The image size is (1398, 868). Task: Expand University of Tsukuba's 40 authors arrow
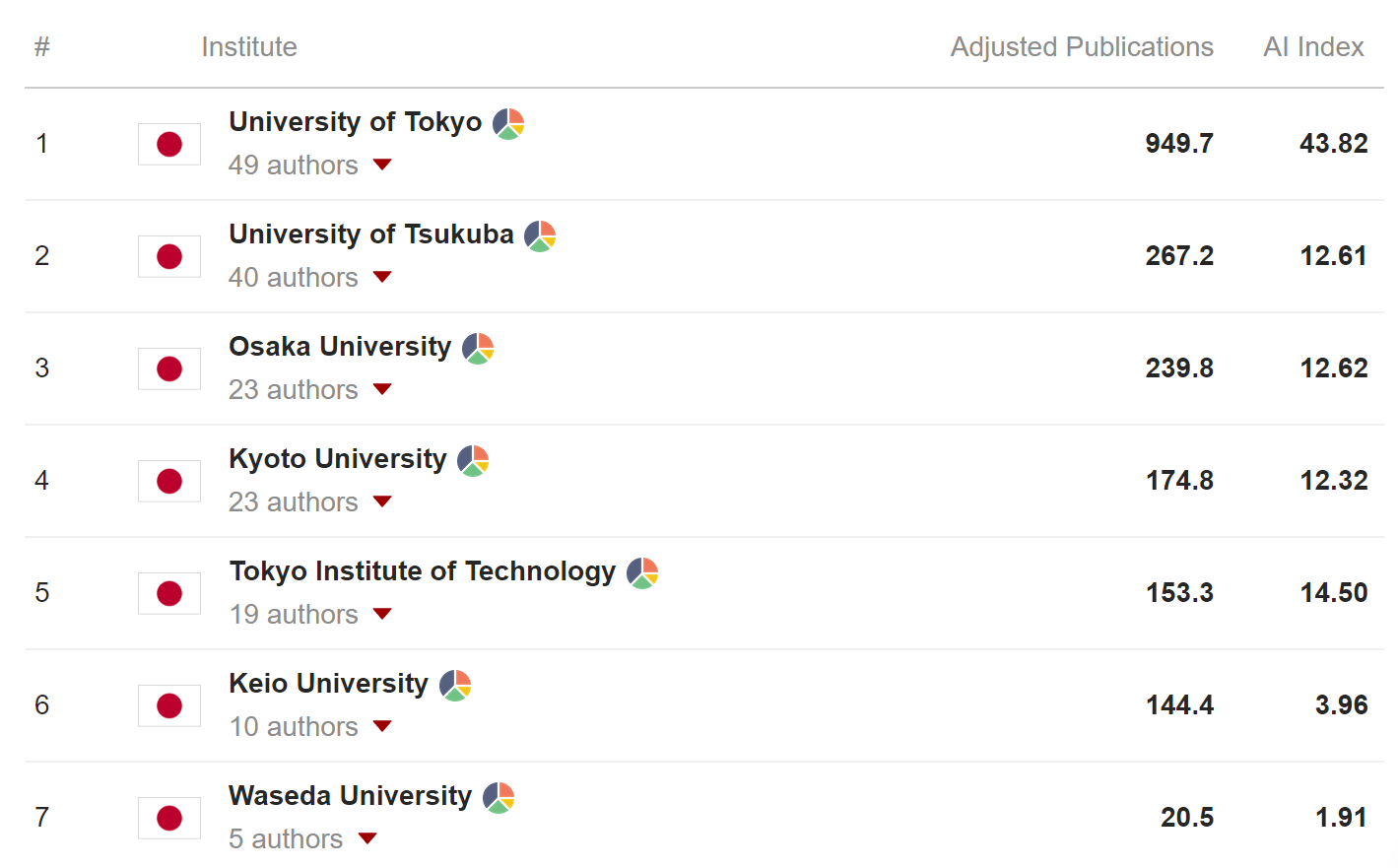tap(382, 277)
